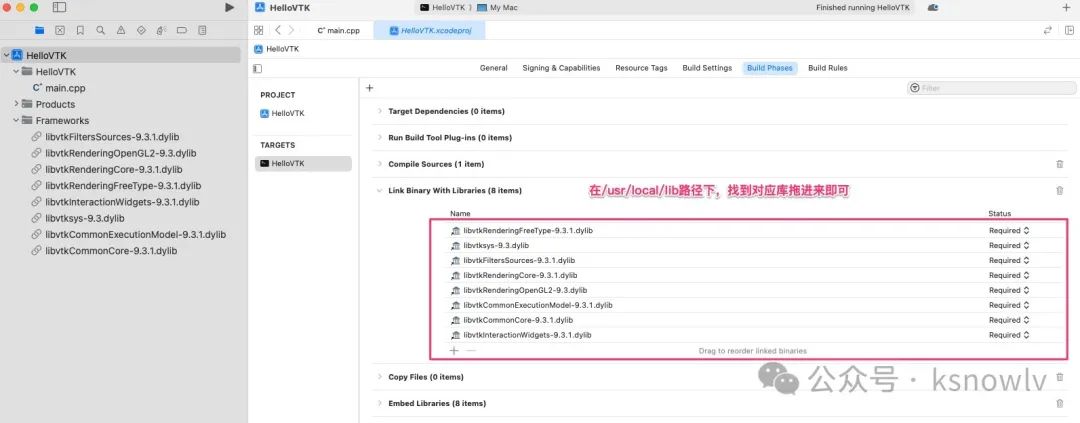1080x423 pixels.
Task: Expand the Products group in navigator
Action: (15, 104)
